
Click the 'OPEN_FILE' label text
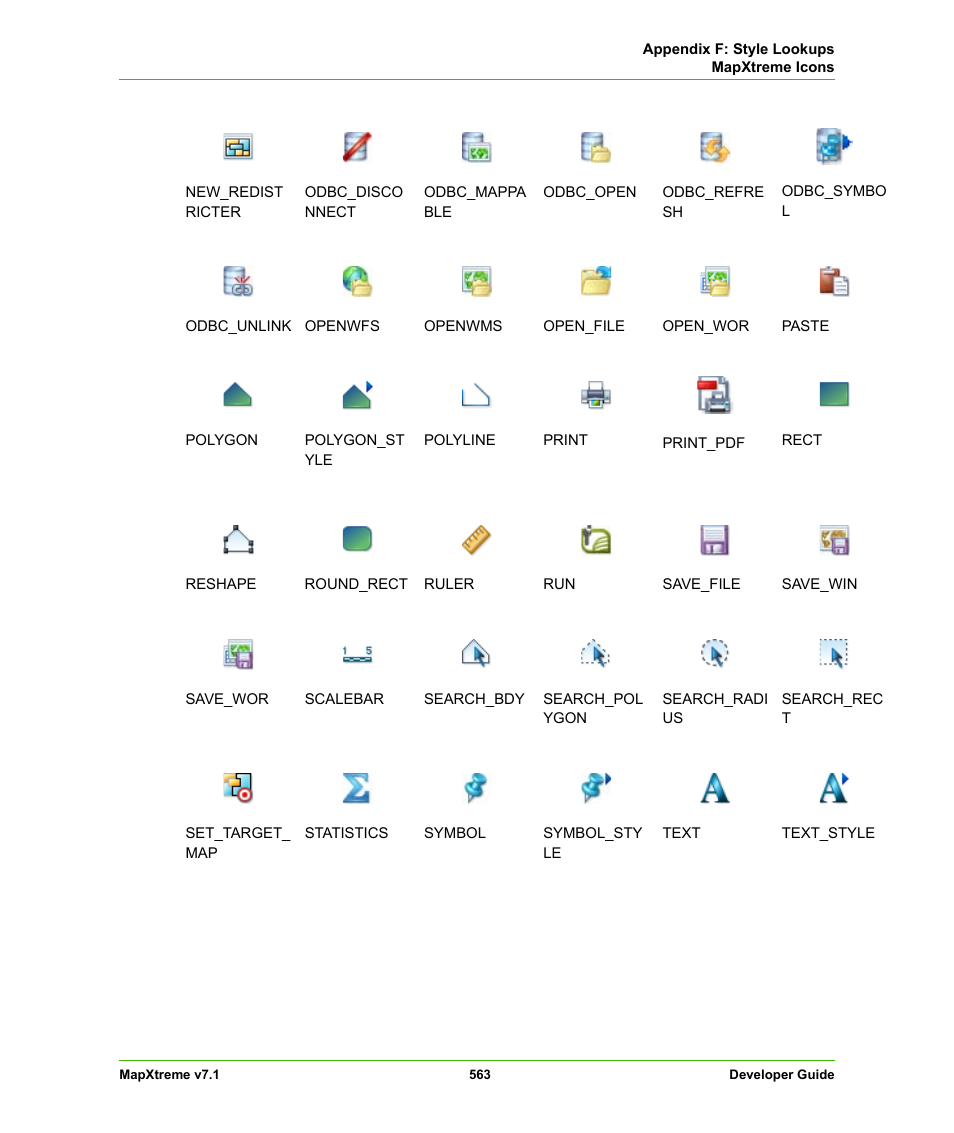[x=584, y=326]
